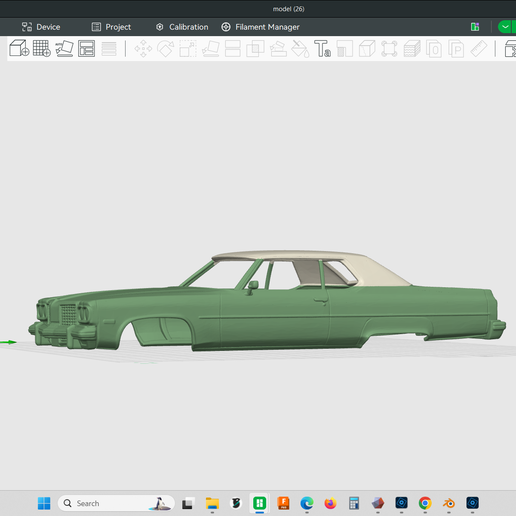Launch Microsoft Edge from taskbar

click(x=307, y=503)
